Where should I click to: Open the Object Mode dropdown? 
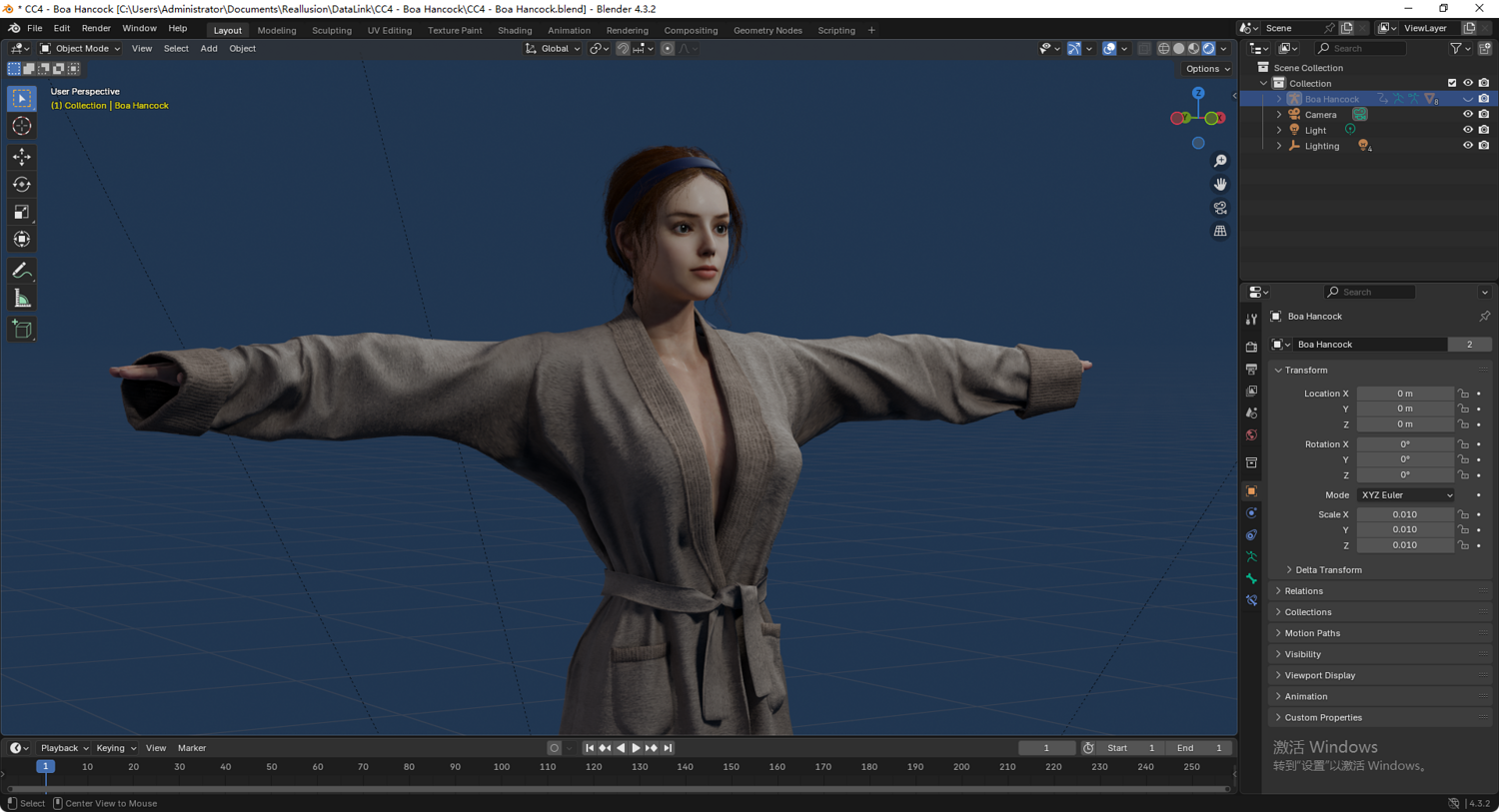point(80,48)
